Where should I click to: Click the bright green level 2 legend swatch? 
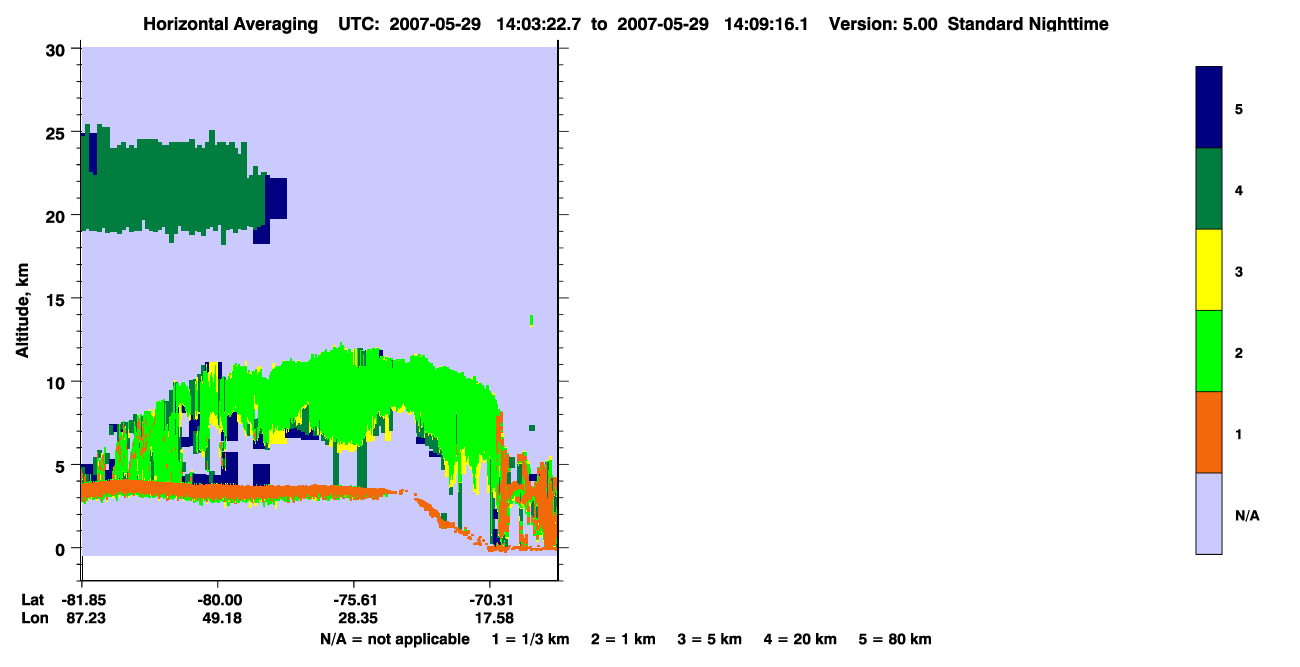coord(1209,351)
